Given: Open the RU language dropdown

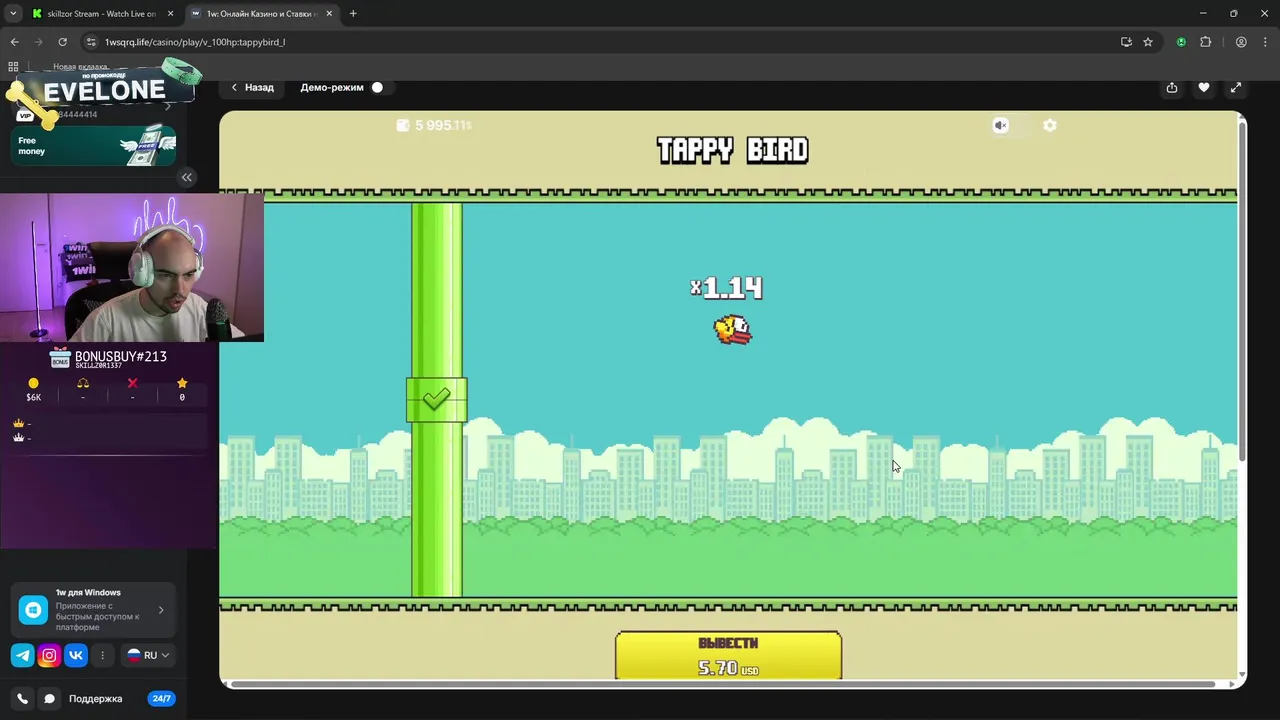Looking at the screenshot, I should click(148, 655).
